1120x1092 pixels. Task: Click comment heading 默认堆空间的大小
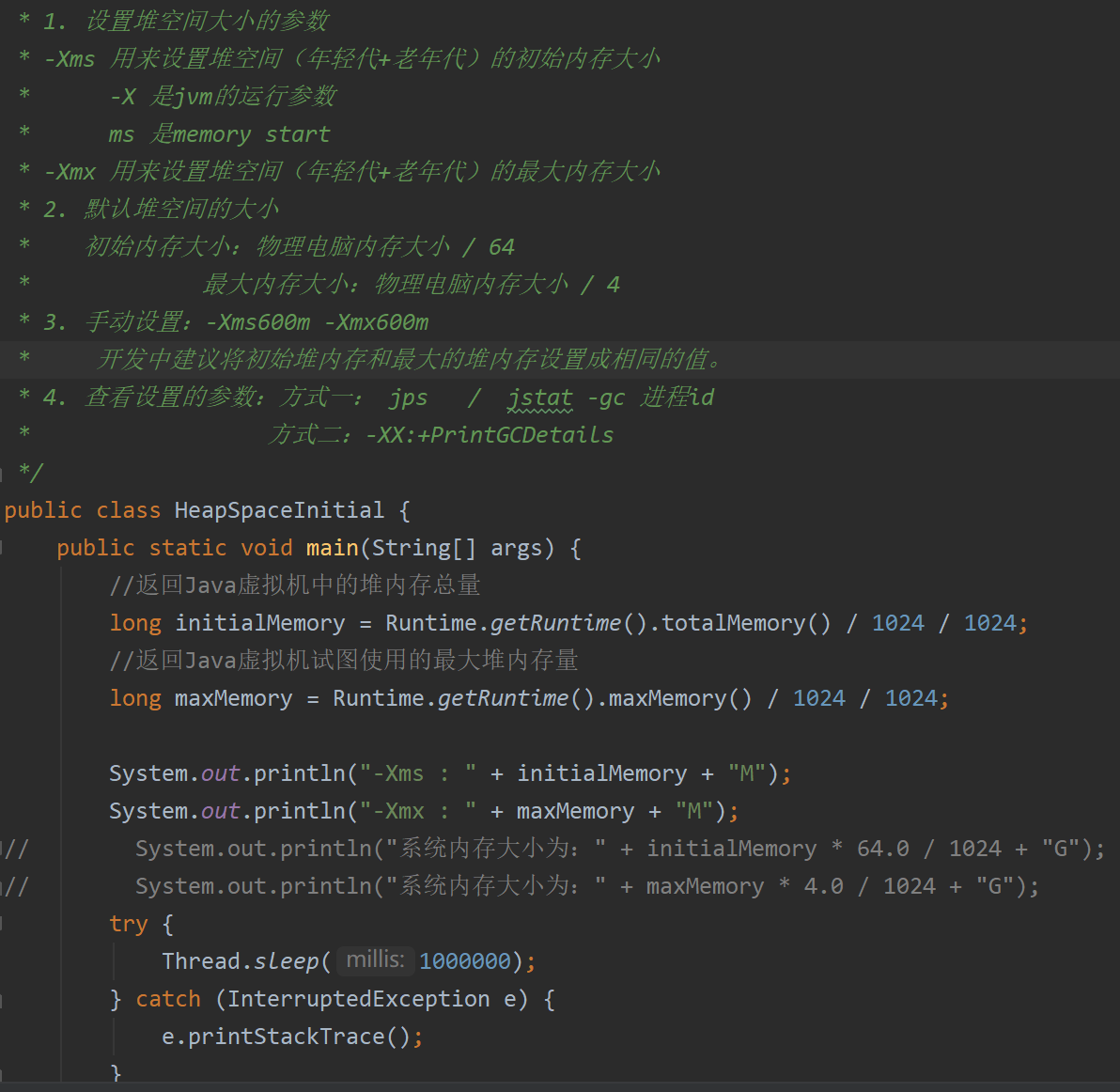point(182,209)
